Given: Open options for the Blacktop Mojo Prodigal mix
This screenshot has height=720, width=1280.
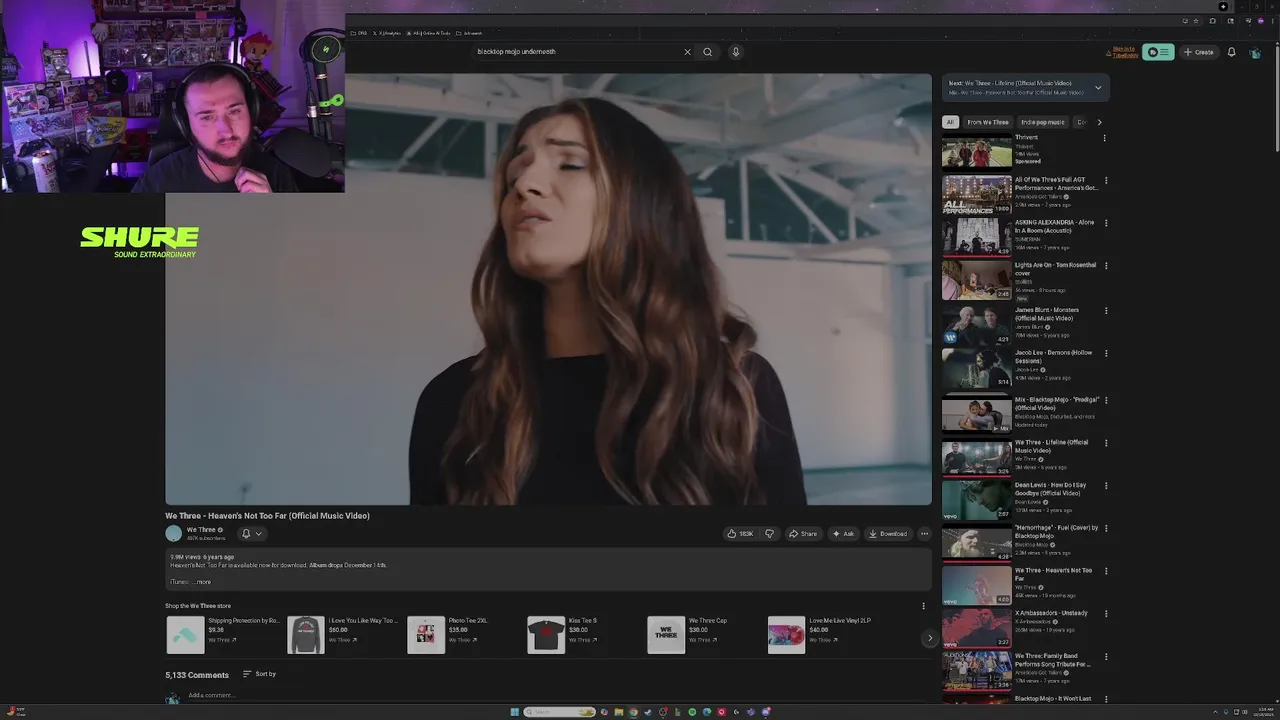Looking at the screenshot, I should coord(1106,400).
